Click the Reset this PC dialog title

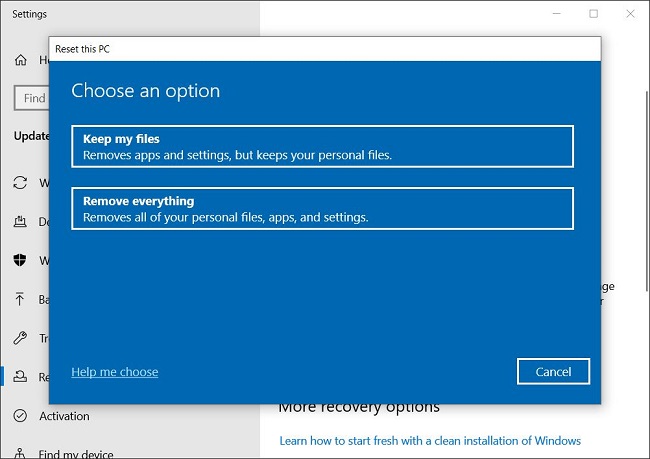coord(82,49)
